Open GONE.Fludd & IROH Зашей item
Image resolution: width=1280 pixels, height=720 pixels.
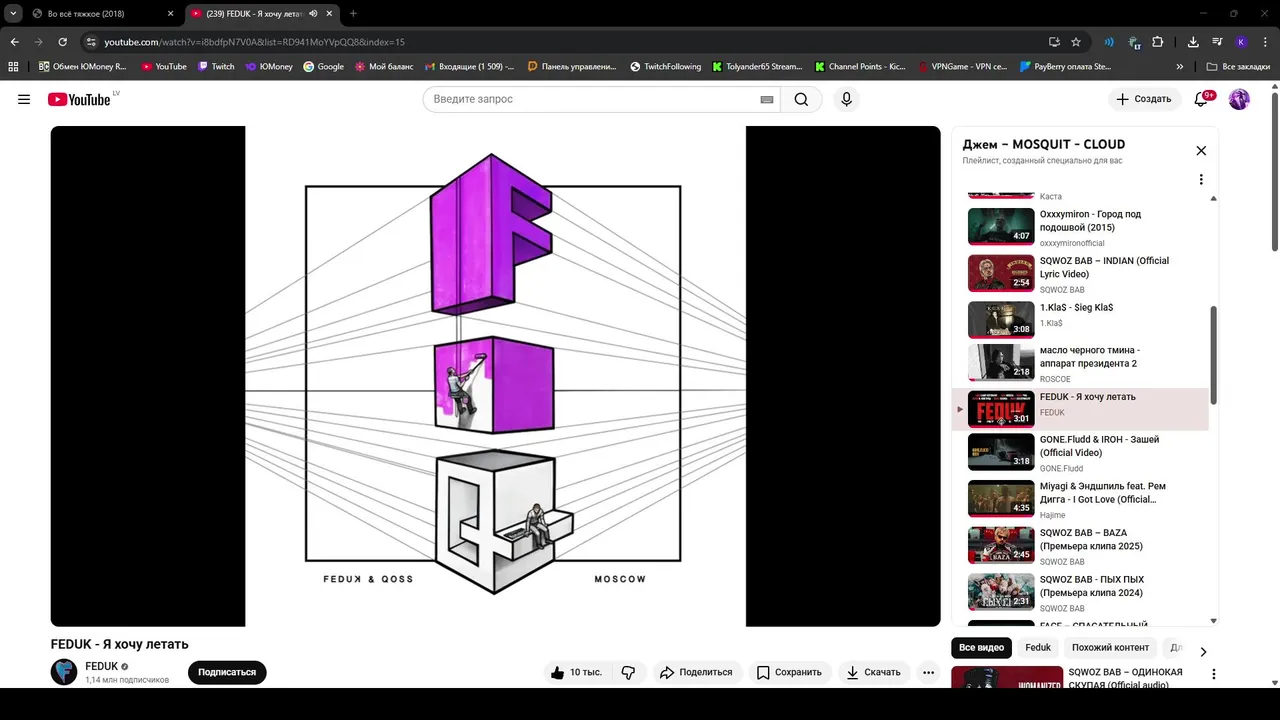click(1080, 452)
